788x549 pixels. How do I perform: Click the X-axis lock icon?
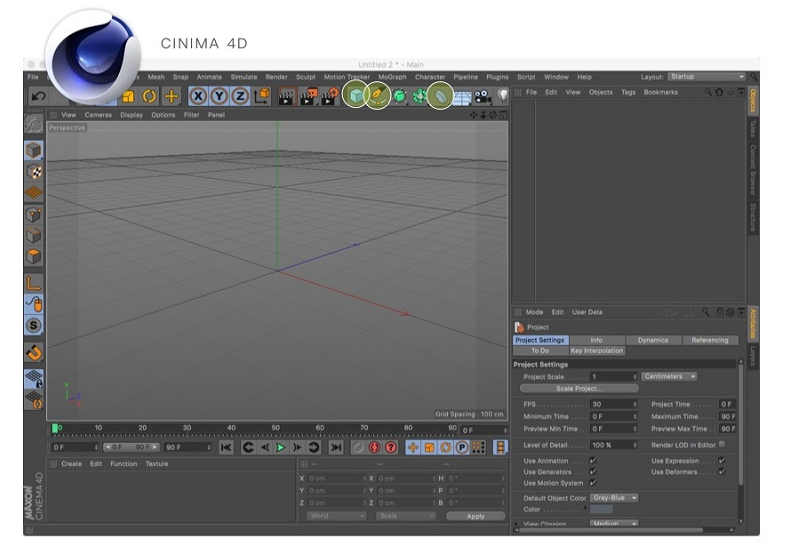[198, 96]
